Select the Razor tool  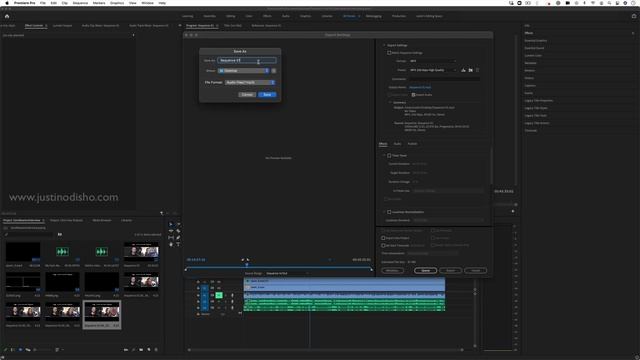coord(178,231)
